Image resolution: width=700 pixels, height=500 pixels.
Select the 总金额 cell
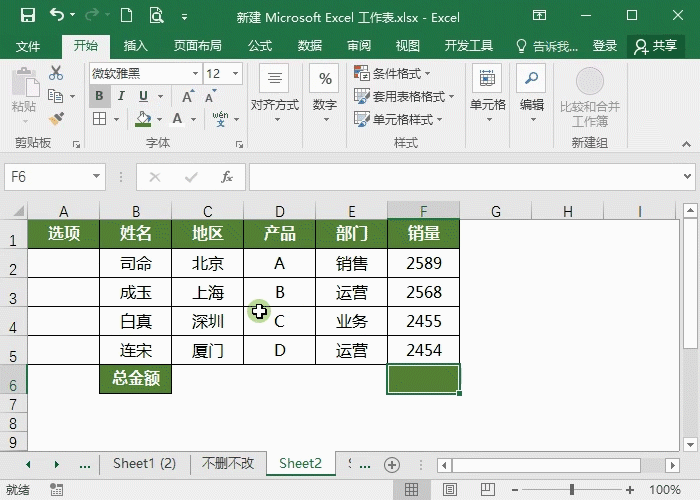135,379
